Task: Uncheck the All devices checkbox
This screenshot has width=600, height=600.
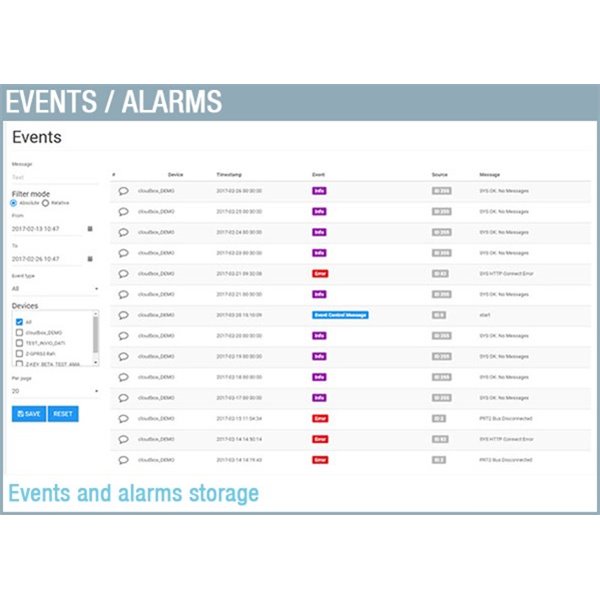Action: pyautogui.click(x=19, y=322)
